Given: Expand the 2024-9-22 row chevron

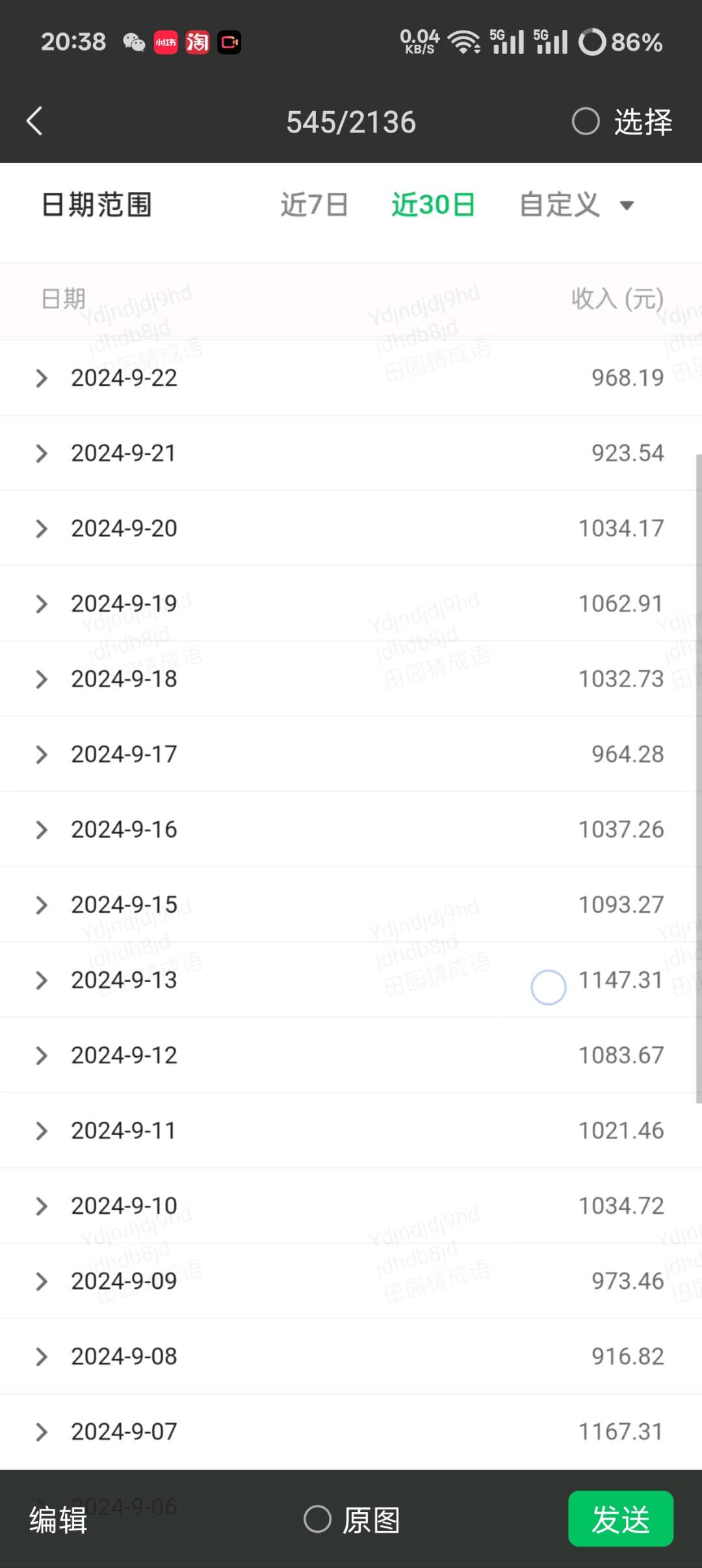Looking at the screenshot, I should point(42,378).
